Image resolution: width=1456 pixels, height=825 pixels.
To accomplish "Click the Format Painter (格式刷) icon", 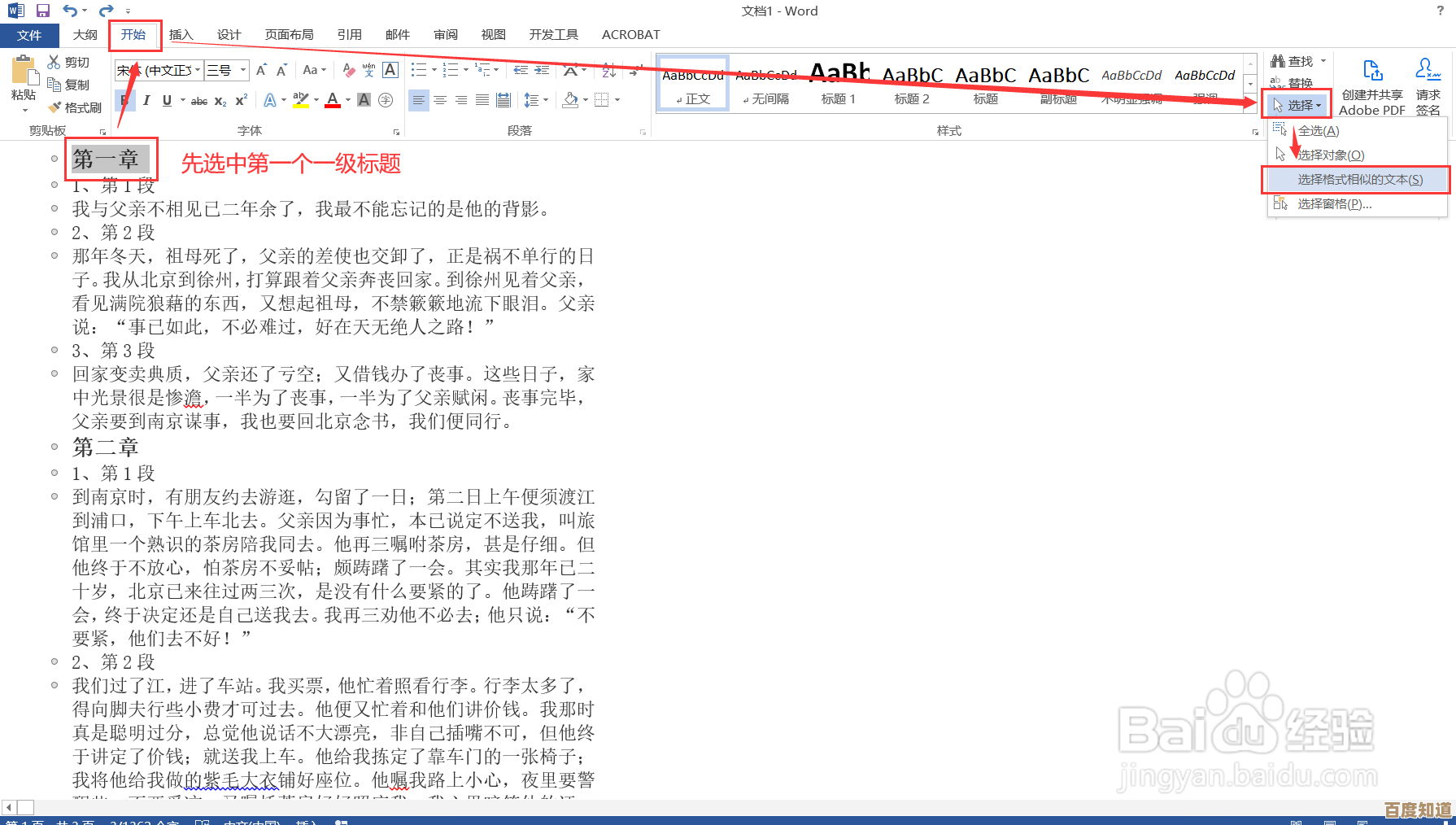I will [55, 107].
